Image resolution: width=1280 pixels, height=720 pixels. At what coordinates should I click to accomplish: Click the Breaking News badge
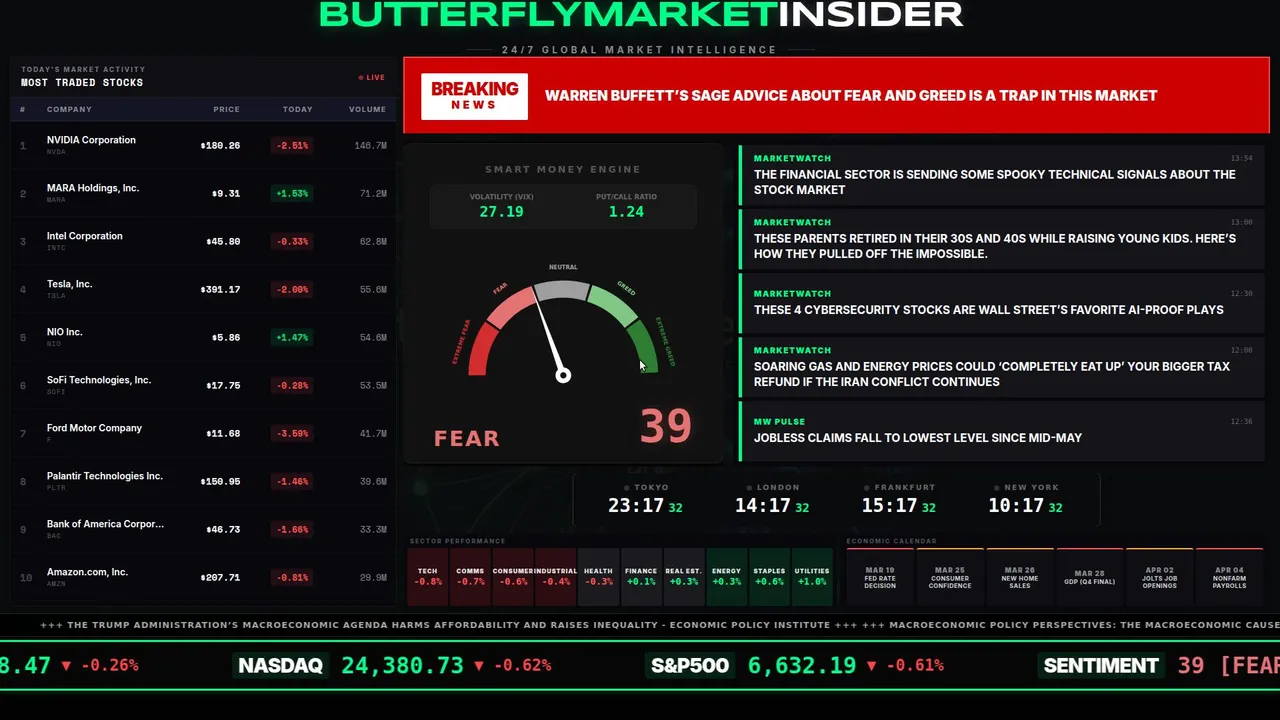tap(474, 96)
